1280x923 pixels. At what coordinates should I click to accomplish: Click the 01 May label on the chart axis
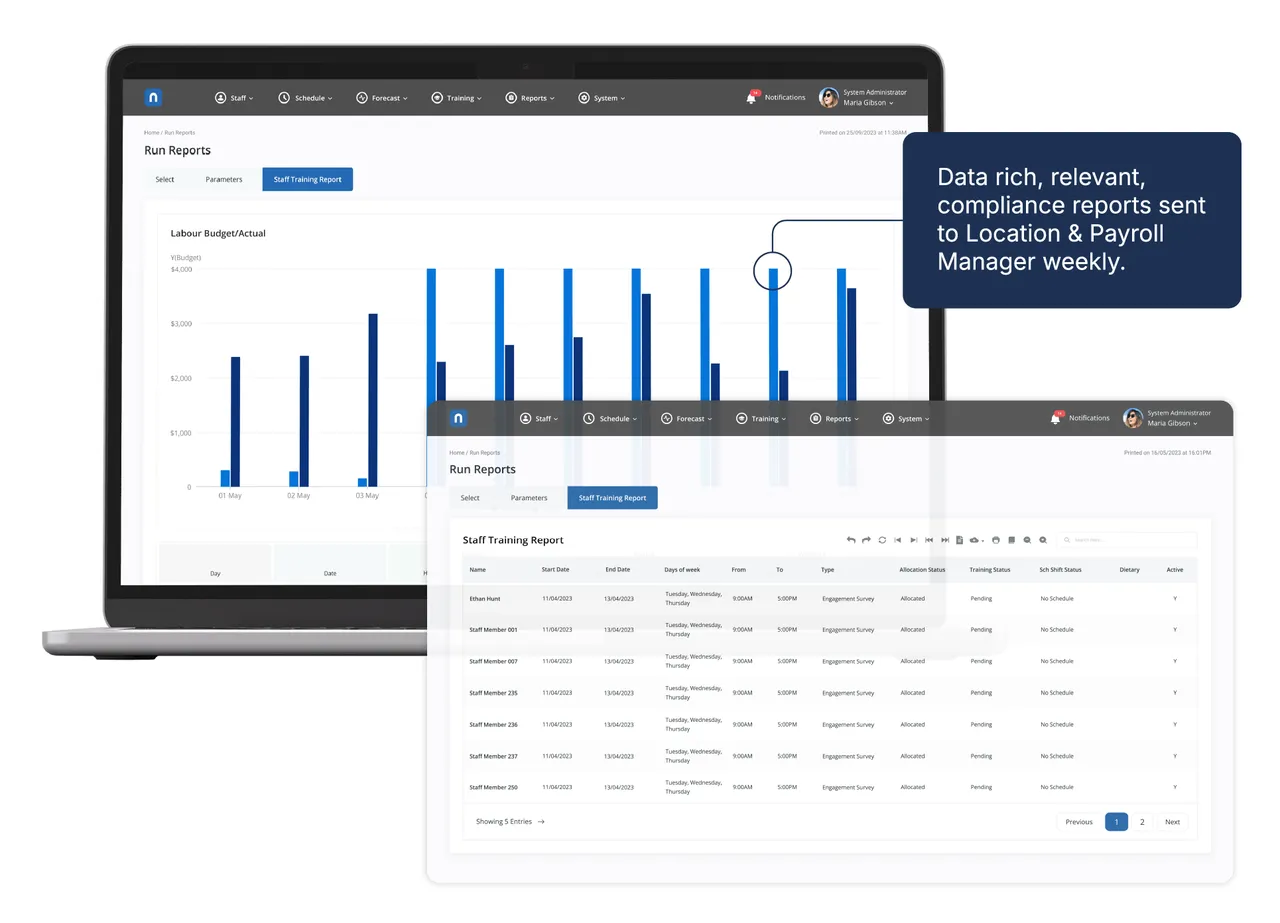[230, 496]
